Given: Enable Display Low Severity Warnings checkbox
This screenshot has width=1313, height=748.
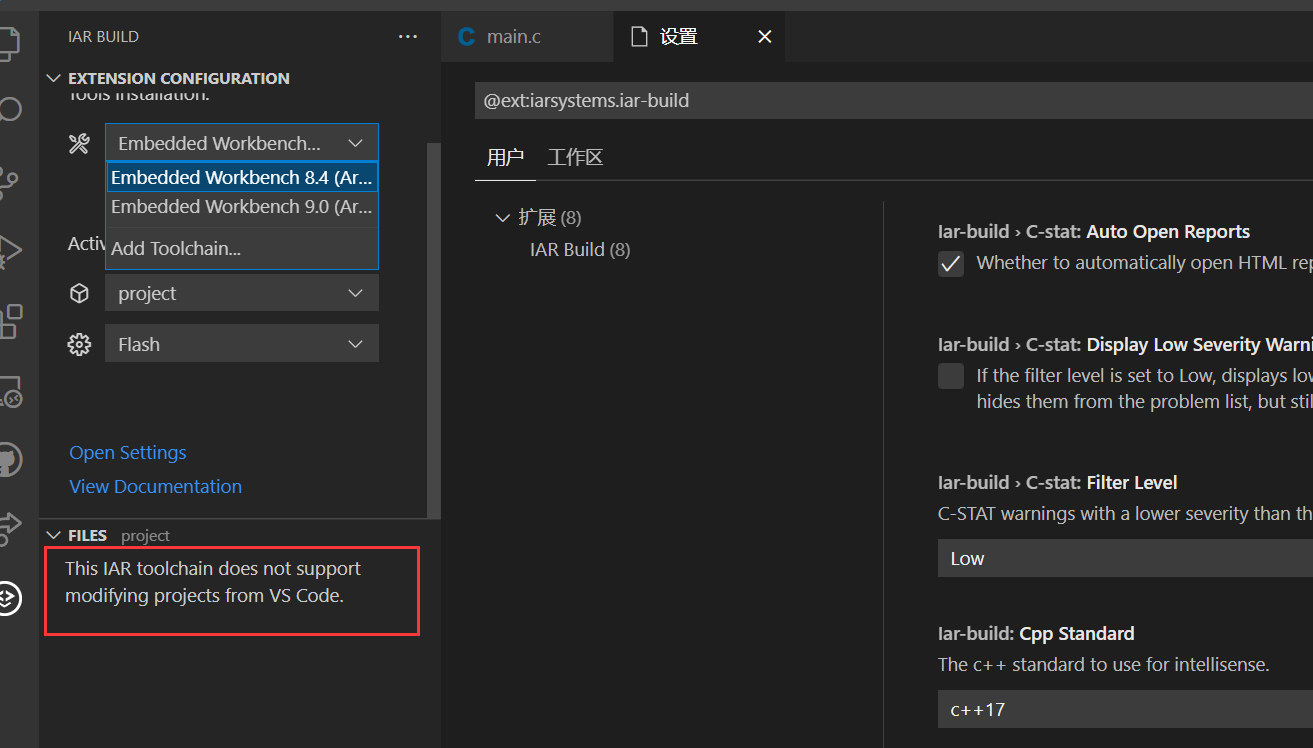Looking at the screenshot, I should (951, 376).
